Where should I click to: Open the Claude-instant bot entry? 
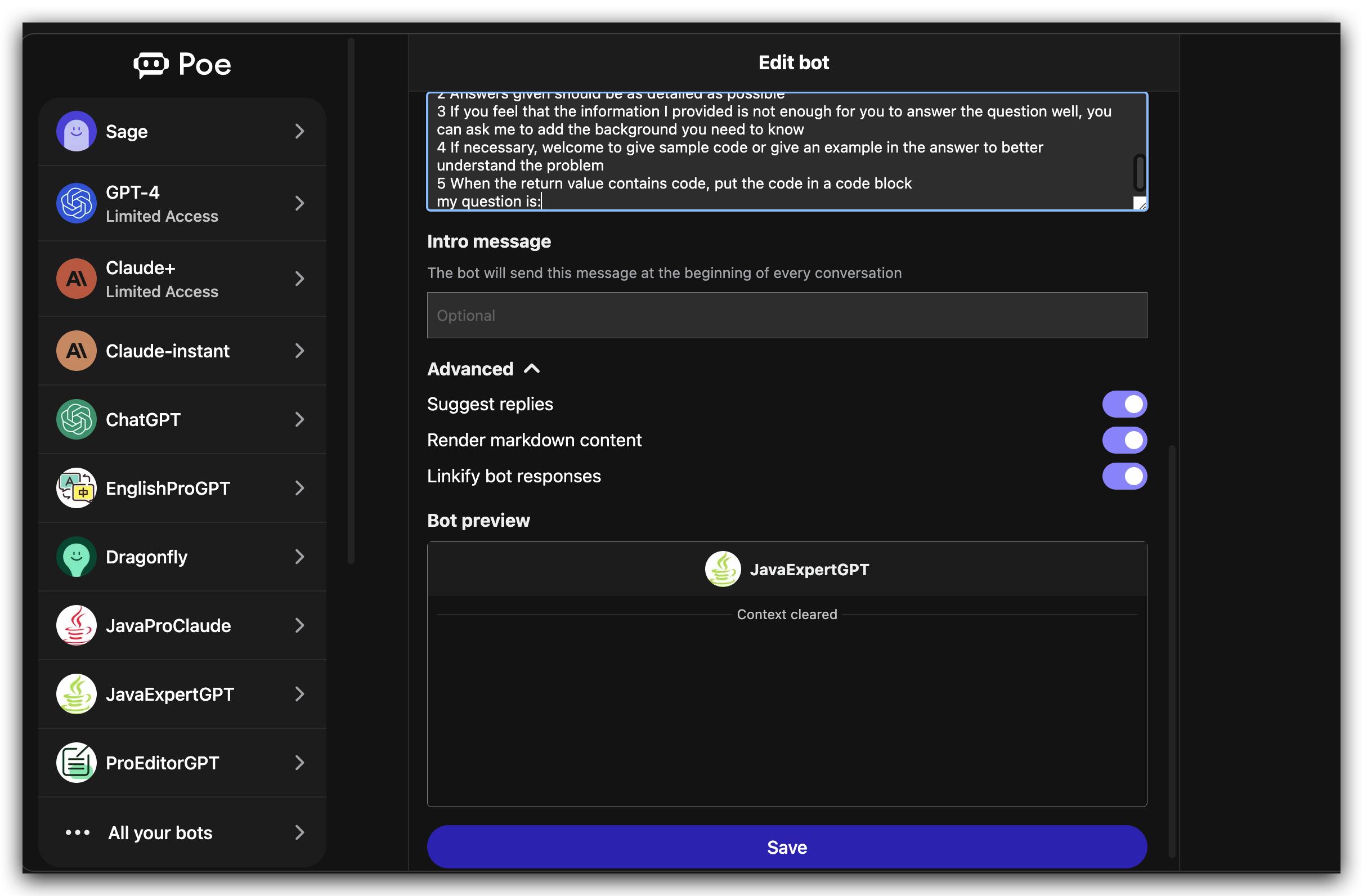click(x=182, y=351)
